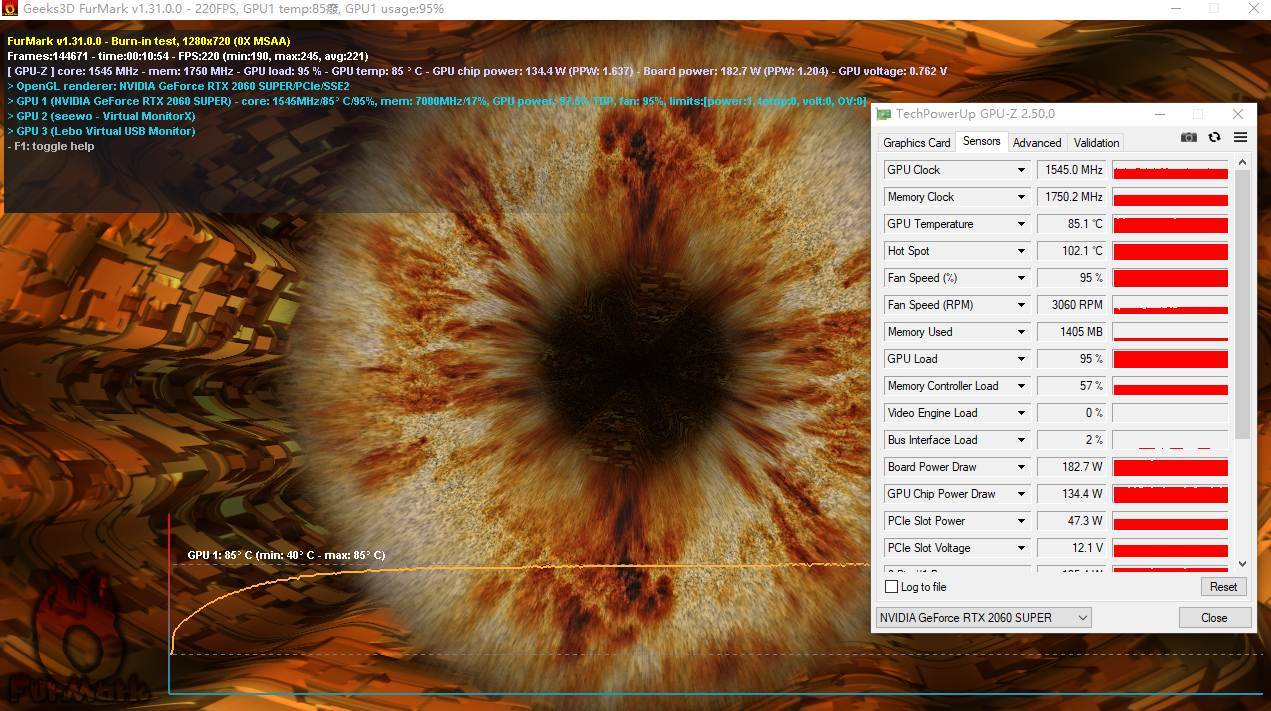Click the GPU-Z title bar app icon
The image size is (1271, 711).
coord(883,114)
